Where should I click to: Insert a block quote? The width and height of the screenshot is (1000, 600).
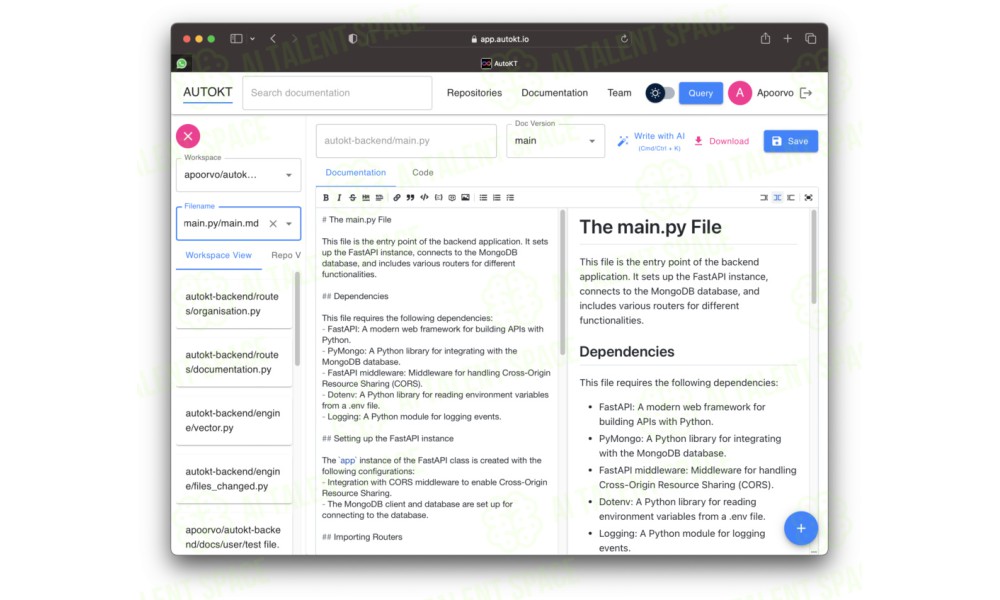(x=410, y=198)
